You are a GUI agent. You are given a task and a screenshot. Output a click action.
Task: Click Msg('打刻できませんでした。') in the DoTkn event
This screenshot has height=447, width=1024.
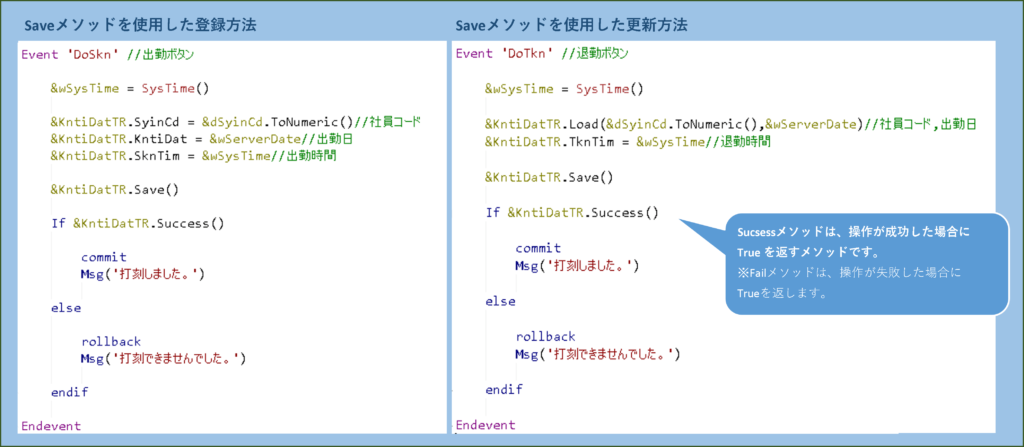(x=598, y=354)
